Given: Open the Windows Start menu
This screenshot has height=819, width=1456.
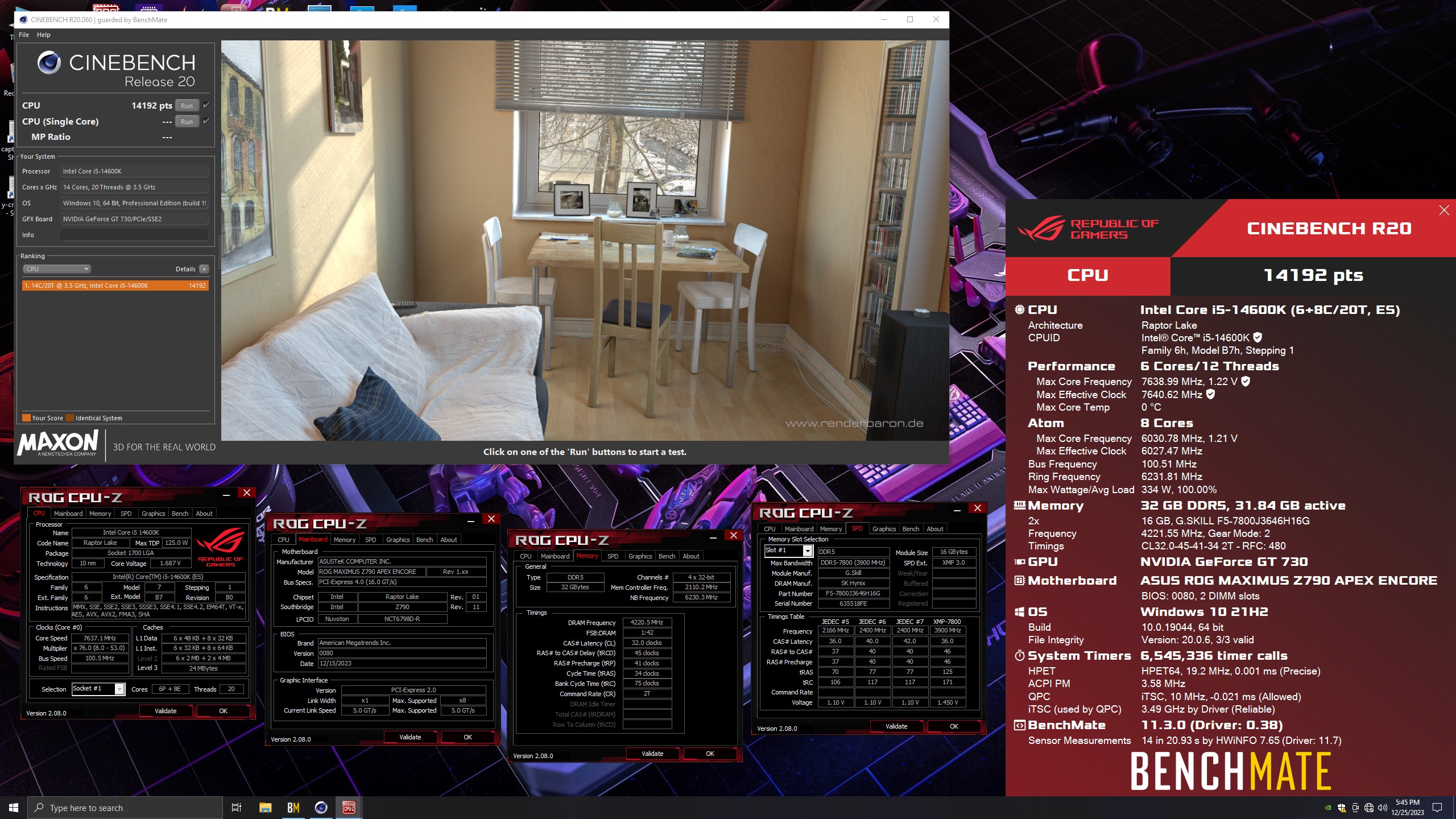Looking at the screenshot, I should click(14, 808).
